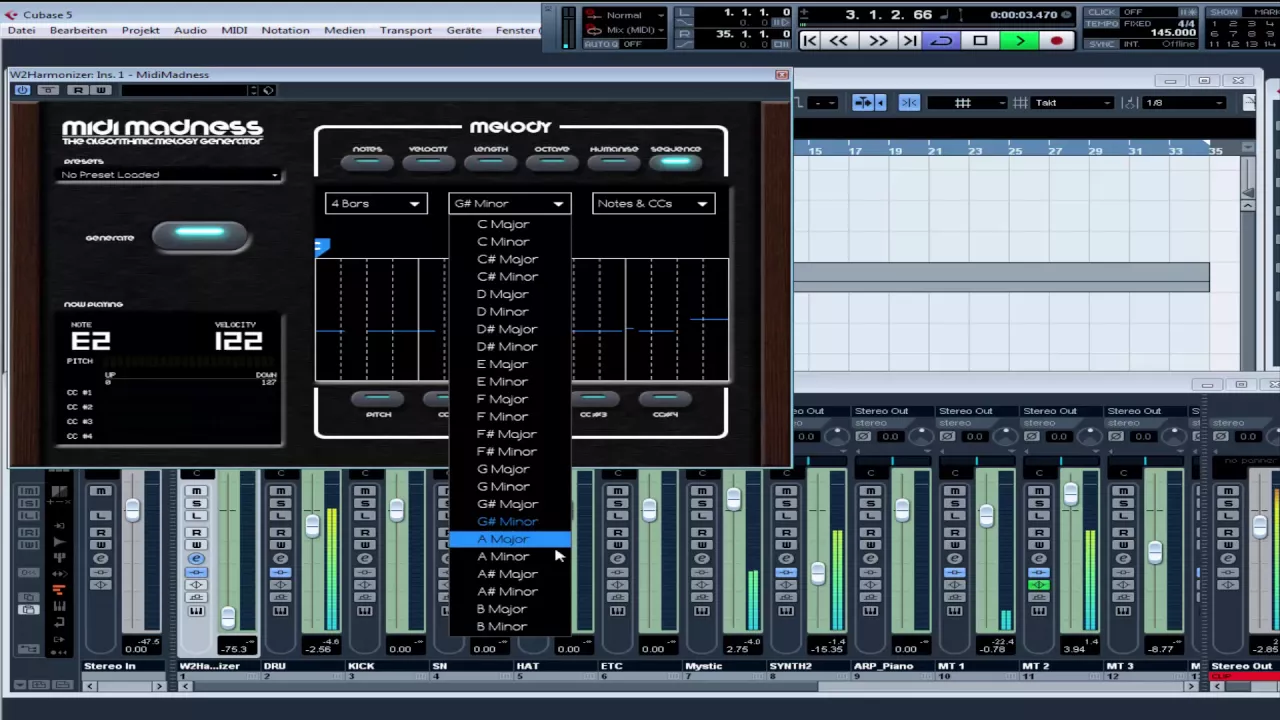This screenshot has width=1280, height=720.
Task: Click the tempo value 145.000
Action: [1172, 33]
